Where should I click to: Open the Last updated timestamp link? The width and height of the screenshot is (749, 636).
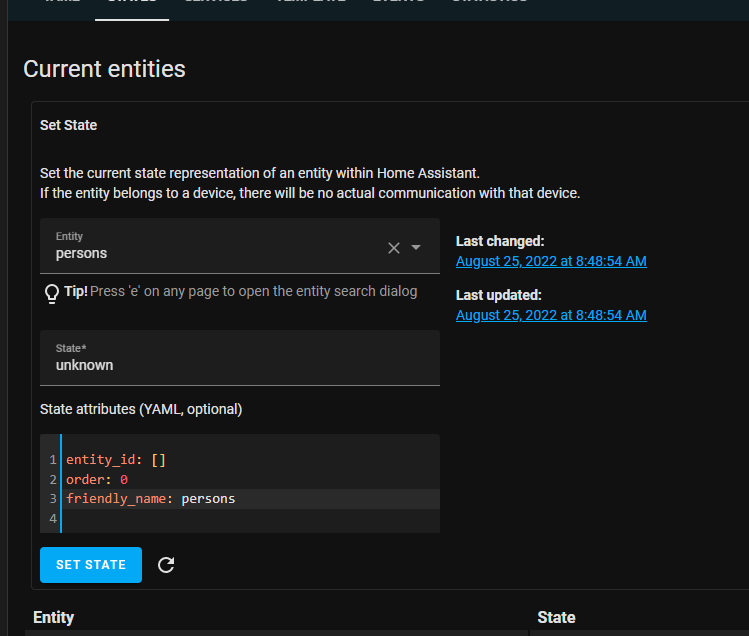pos(551,315)
